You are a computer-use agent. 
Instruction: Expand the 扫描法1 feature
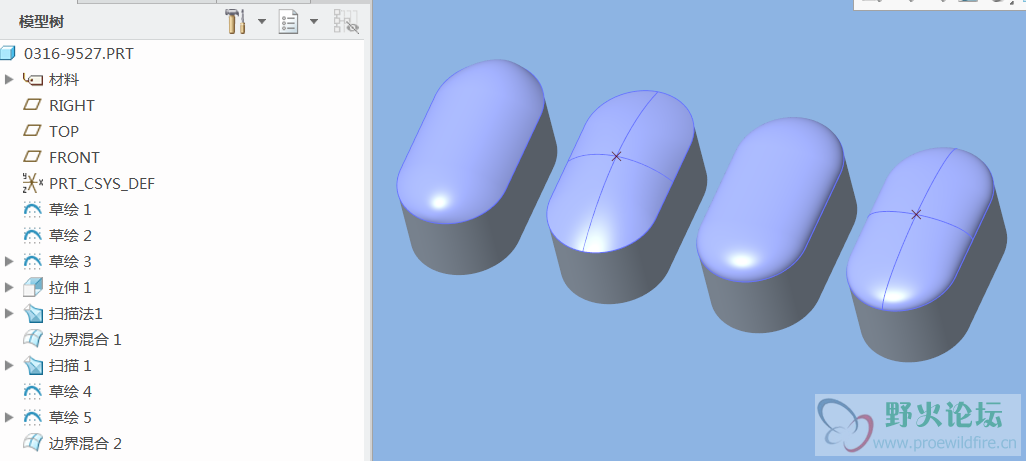tap(9, 314)
